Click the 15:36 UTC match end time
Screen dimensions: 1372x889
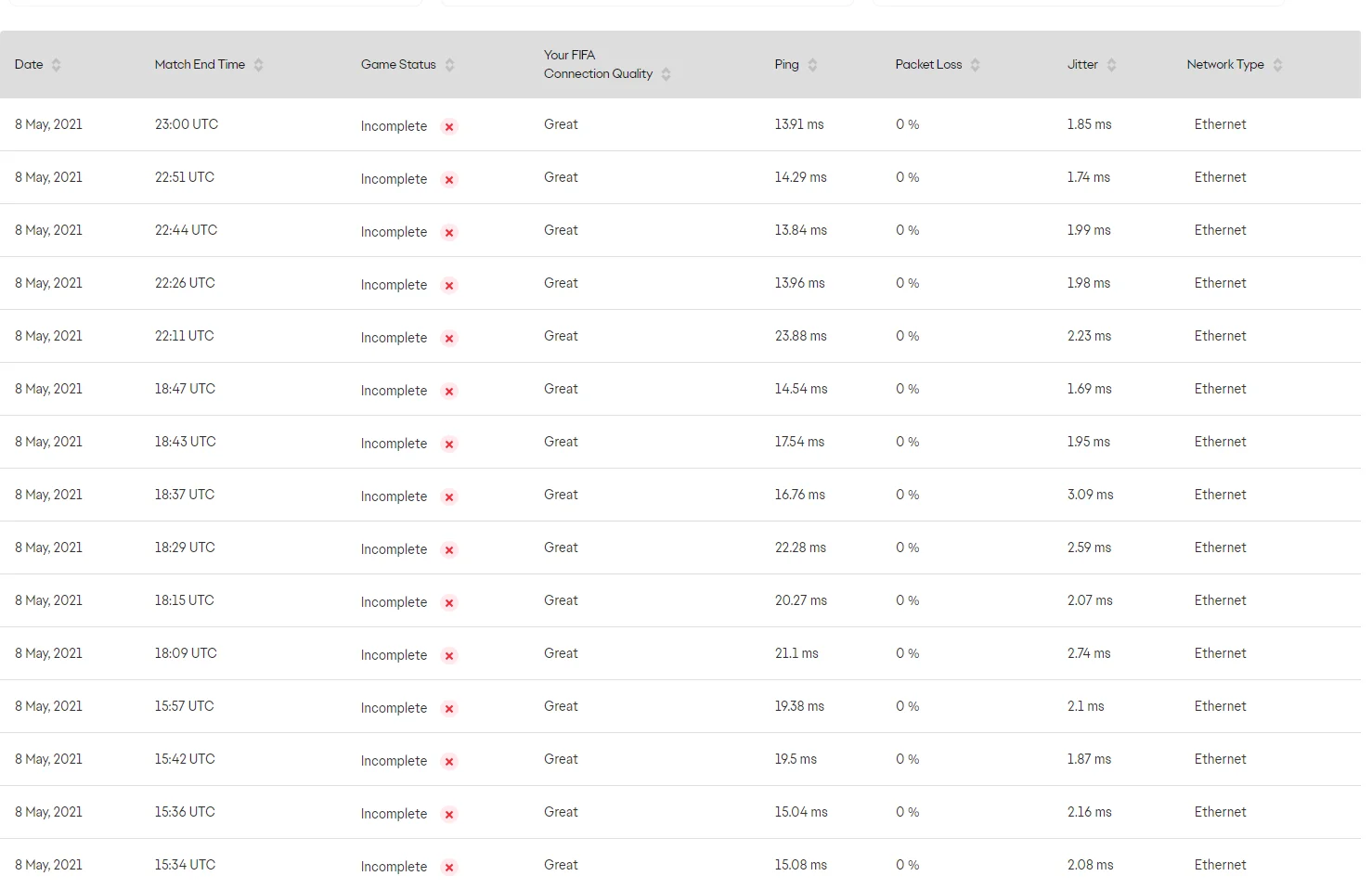coord(185,812)
